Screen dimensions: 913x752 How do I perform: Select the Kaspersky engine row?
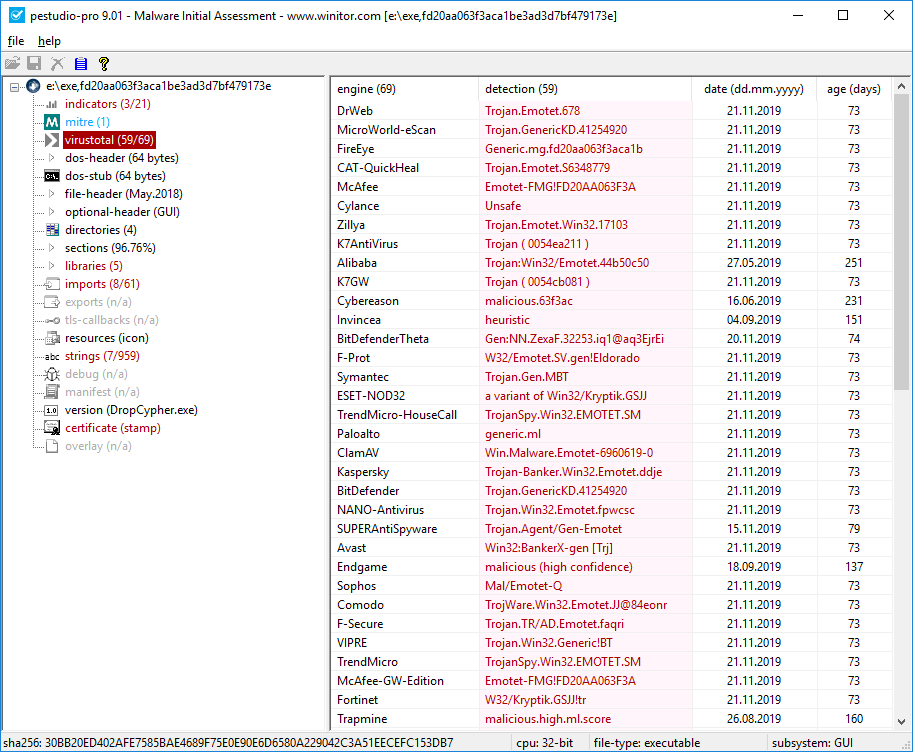pyautogui.click(x=611, y=472)
